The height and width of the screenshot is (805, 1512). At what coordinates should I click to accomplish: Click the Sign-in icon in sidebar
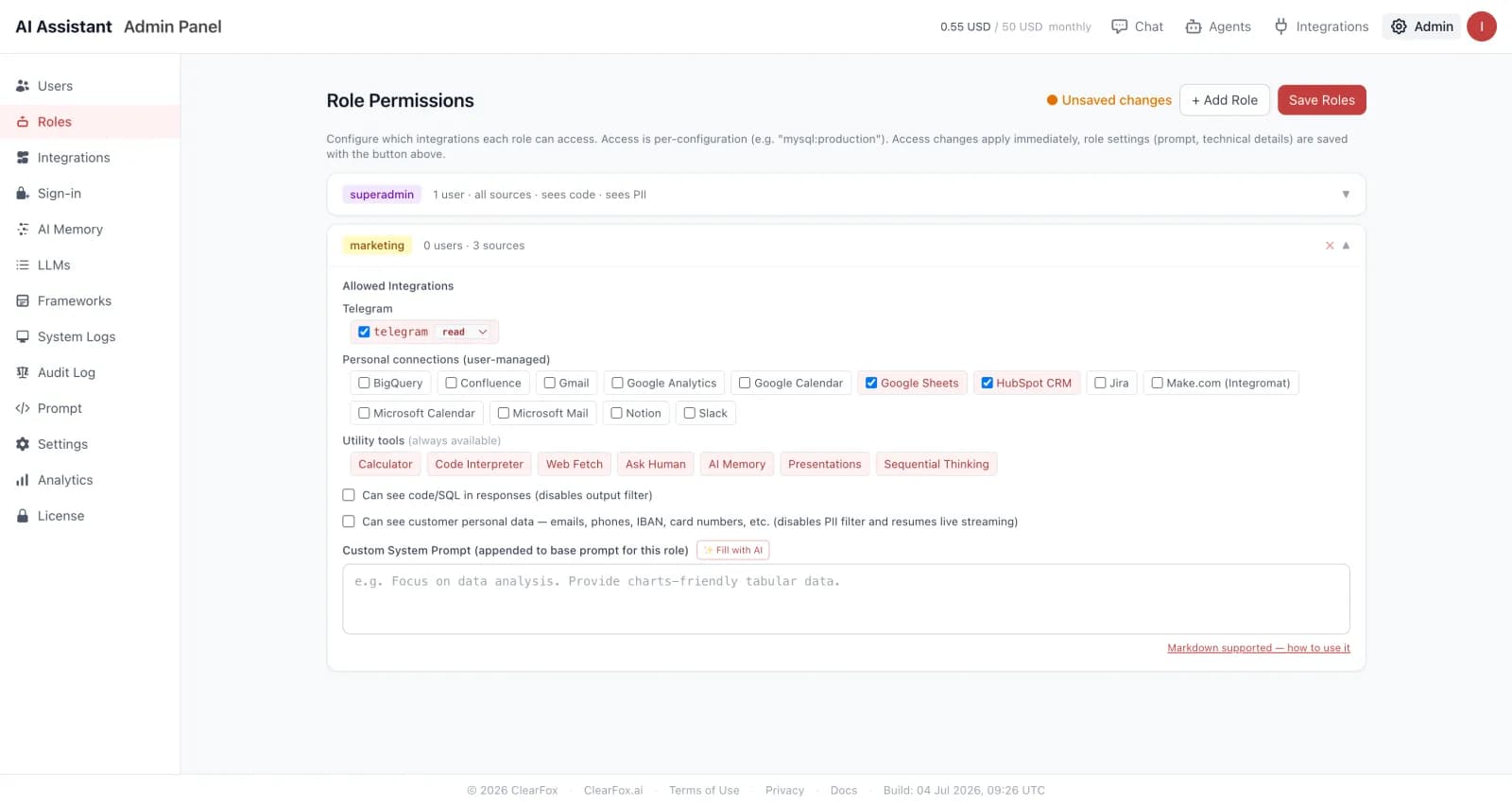(23, 194)
